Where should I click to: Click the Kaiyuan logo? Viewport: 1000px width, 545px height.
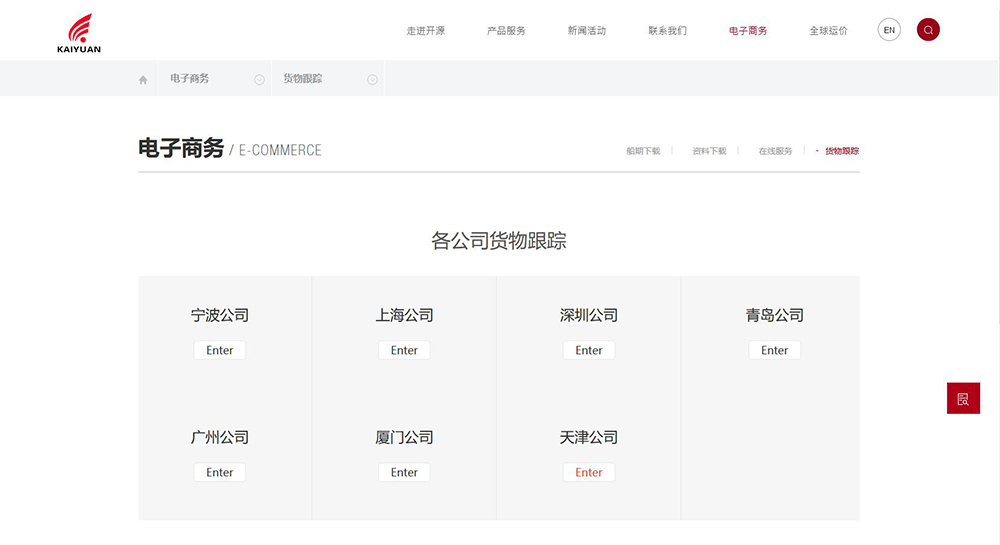tap(79, 33)
